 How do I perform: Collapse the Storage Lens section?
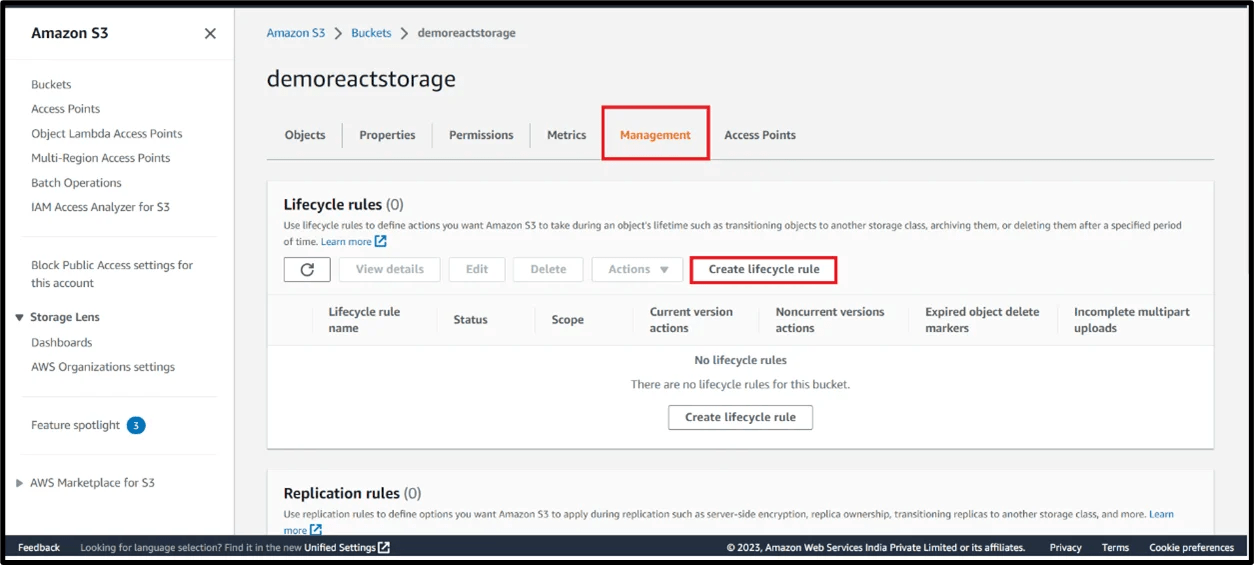pos(19,318)
